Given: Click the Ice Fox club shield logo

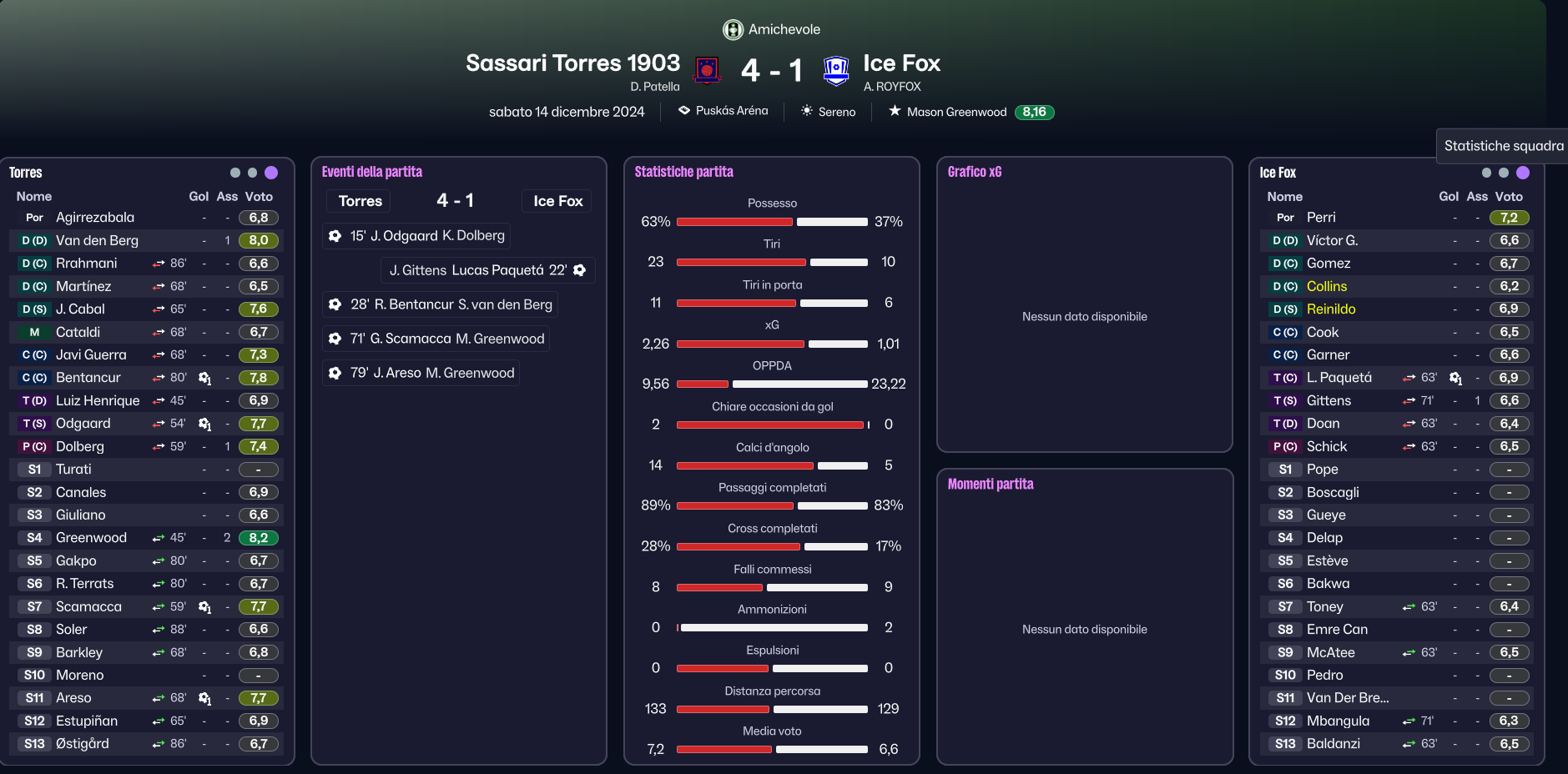Looking at the screenshot, I should (835, 71).
